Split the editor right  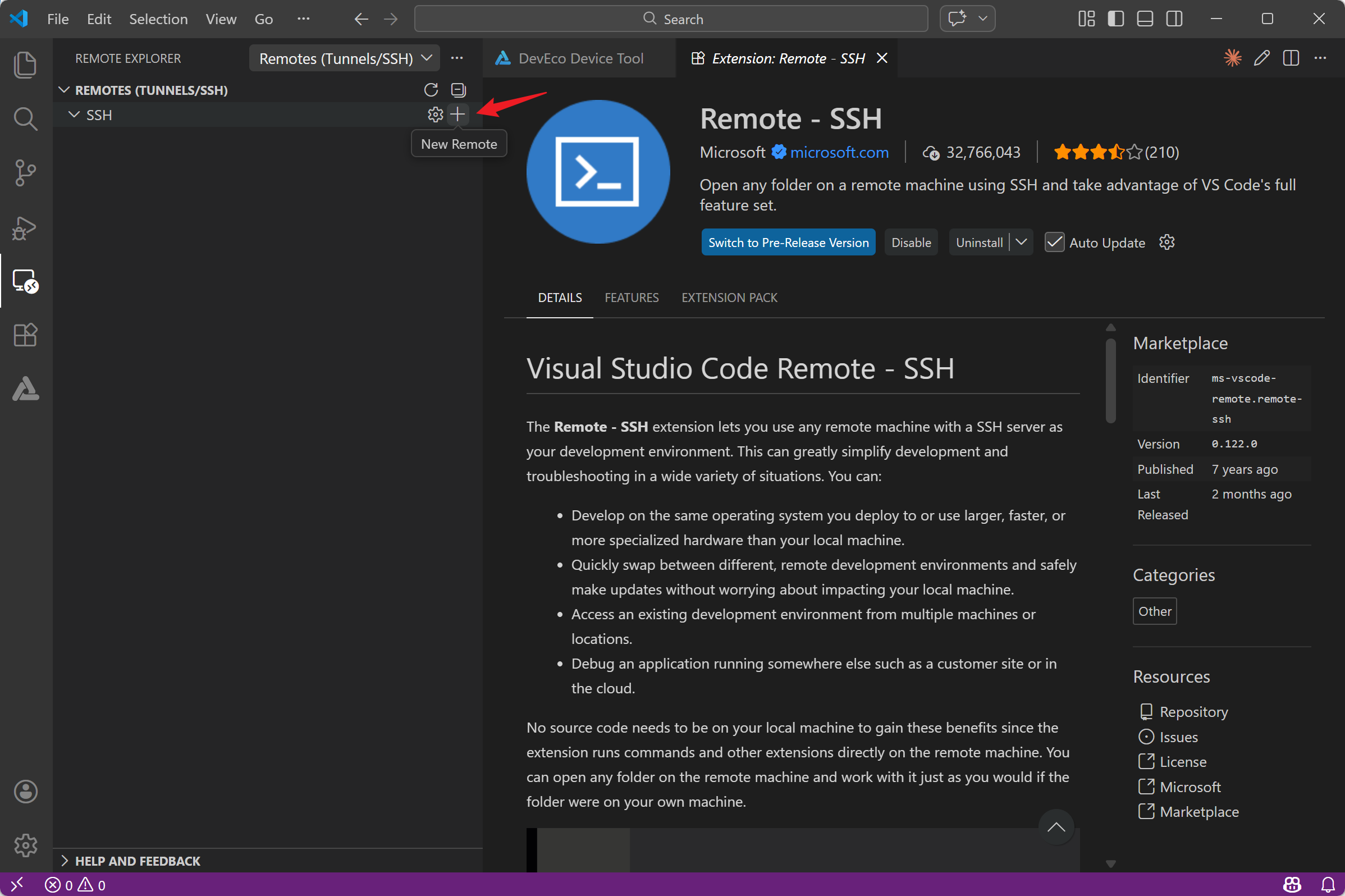click(x=1291, y=58)
